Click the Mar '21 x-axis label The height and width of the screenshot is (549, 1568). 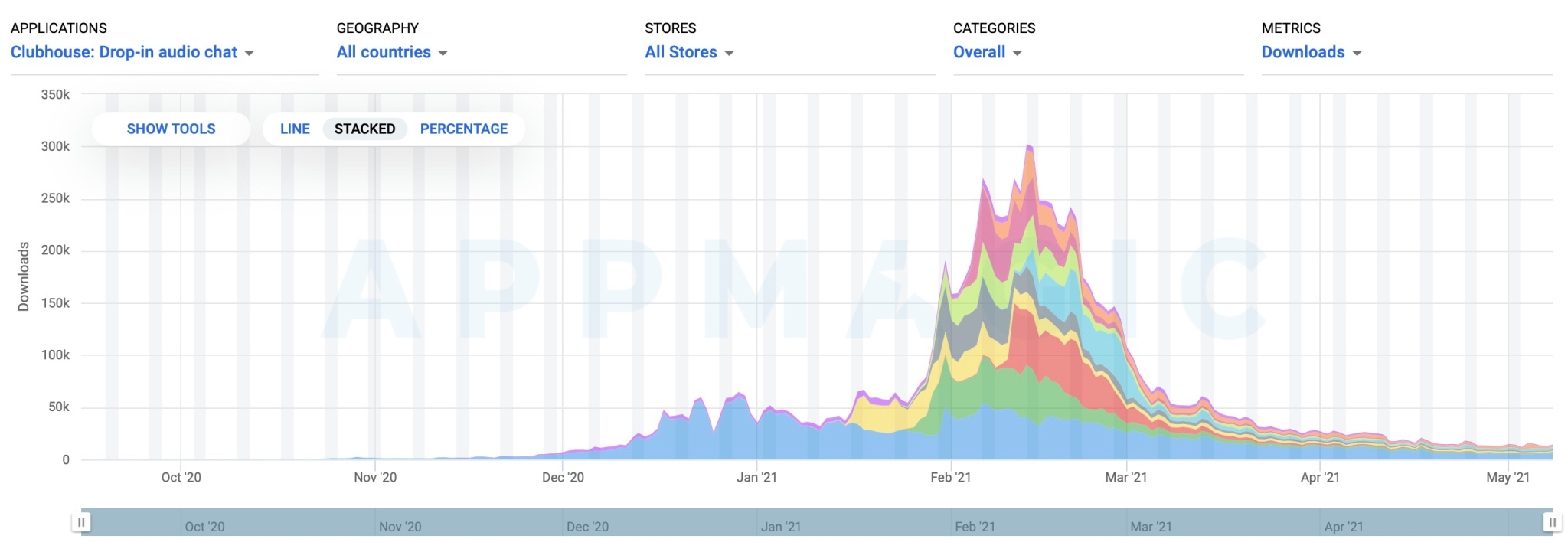(x=1125, y=477)
